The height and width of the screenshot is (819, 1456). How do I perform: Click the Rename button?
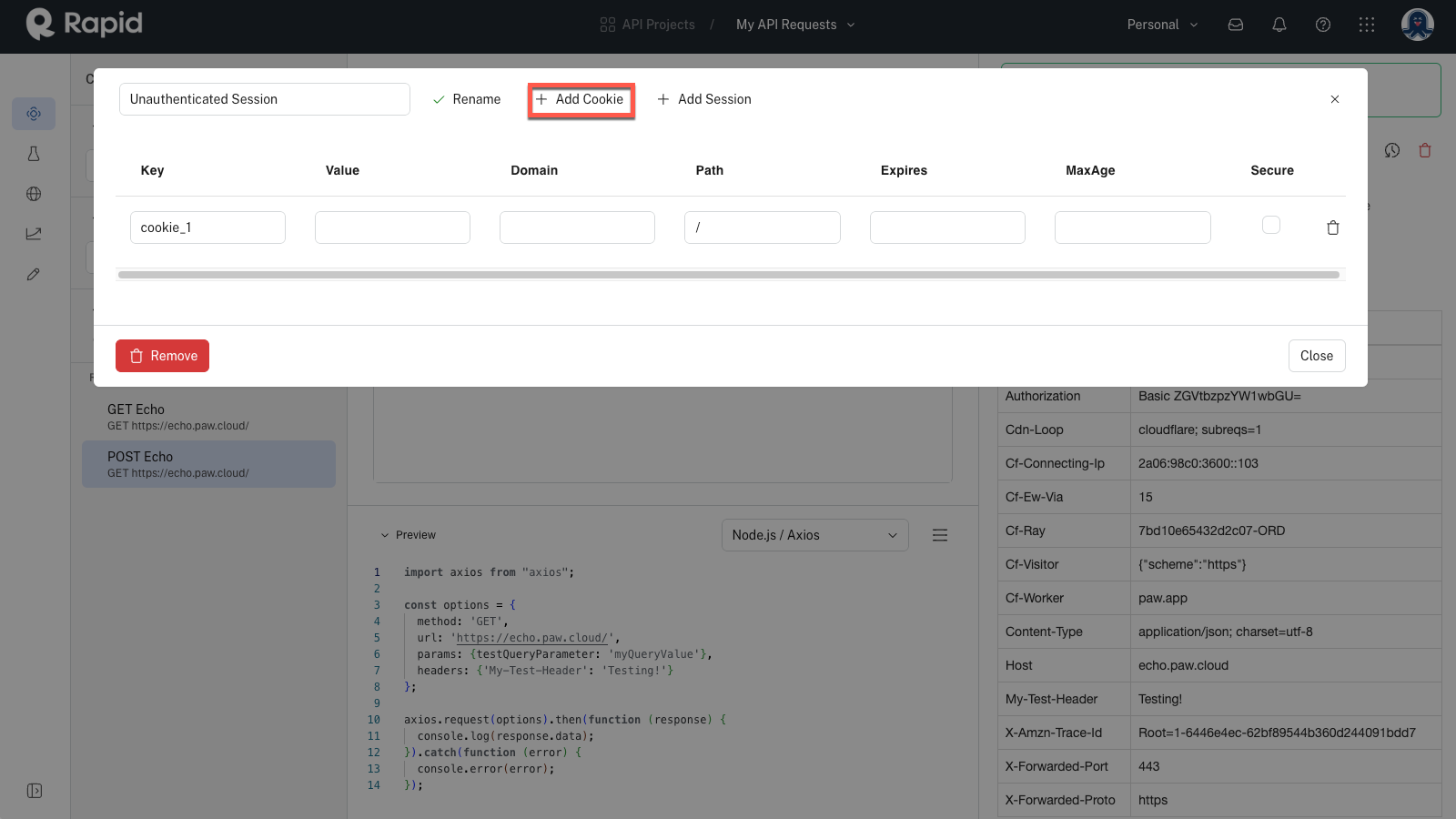467,99
